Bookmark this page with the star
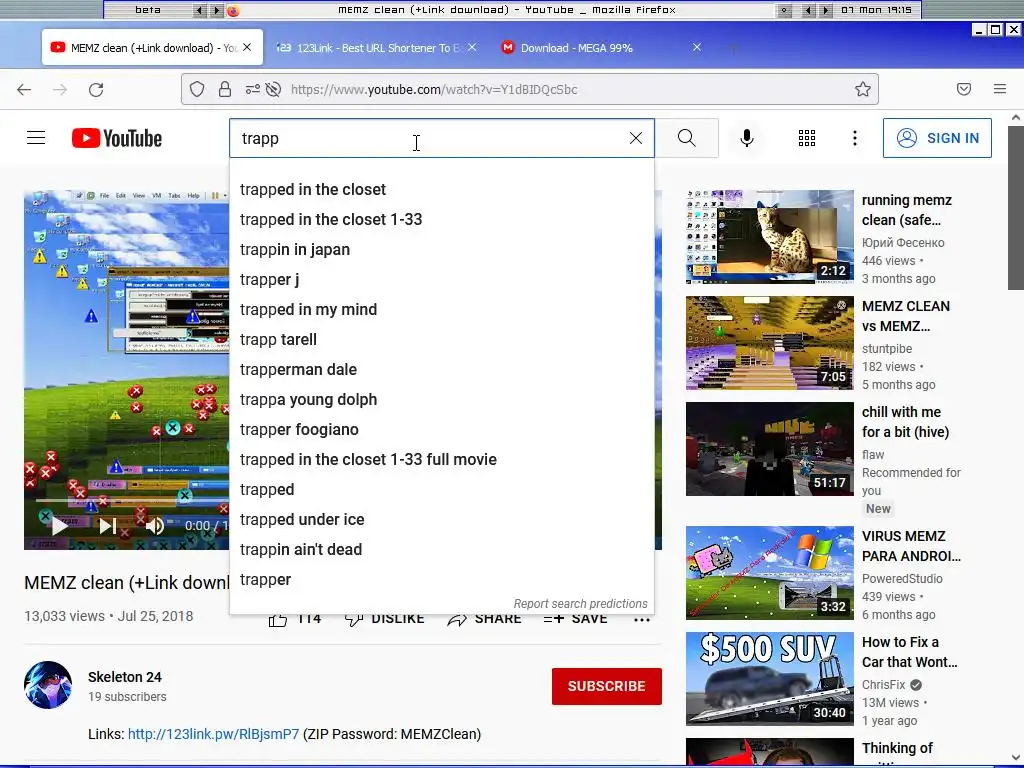The width and height of the screenshot is (1024, 768). tap(863, 89)
